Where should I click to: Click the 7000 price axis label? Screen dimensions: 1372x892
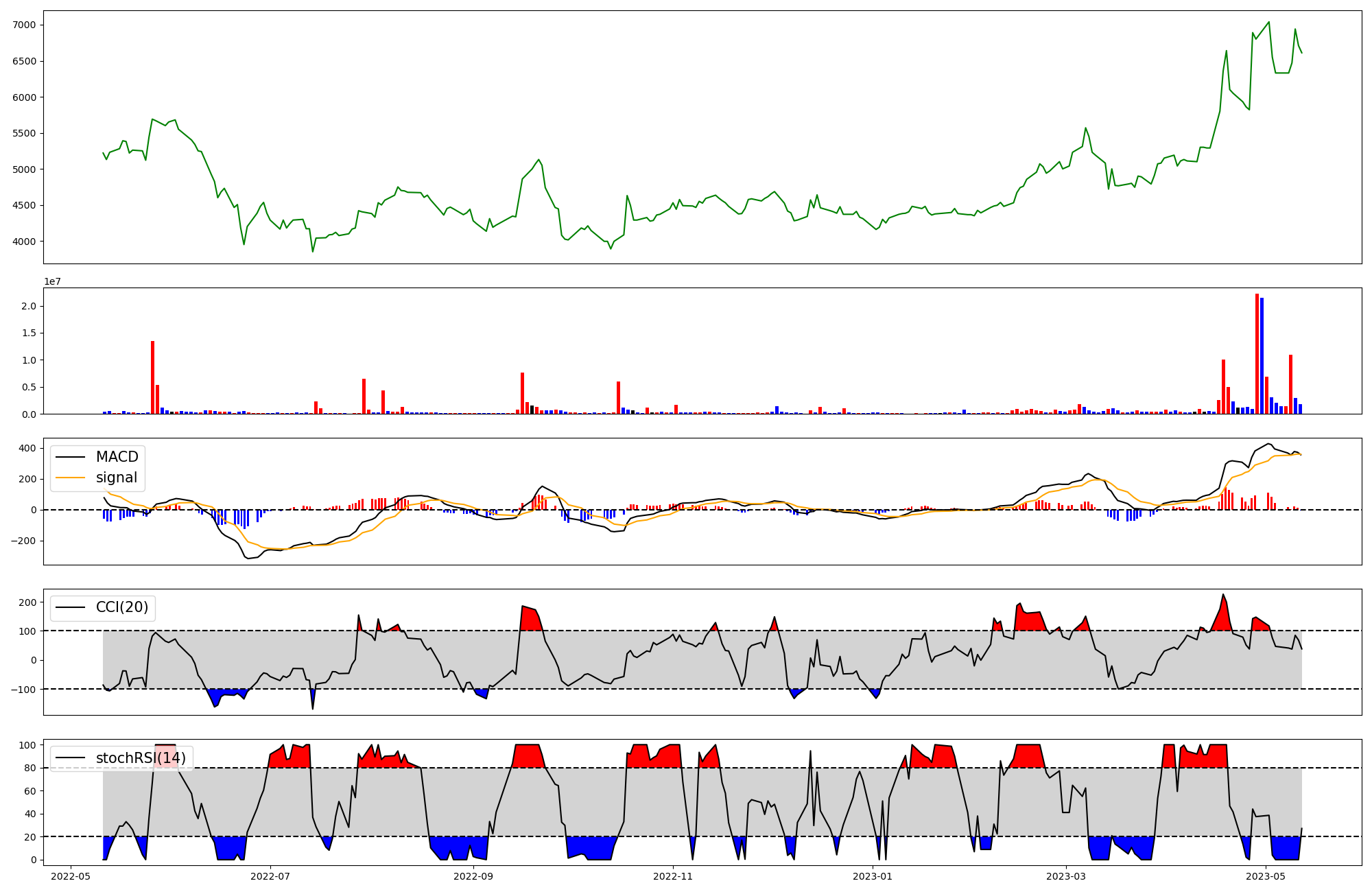(x=25, y=25)
